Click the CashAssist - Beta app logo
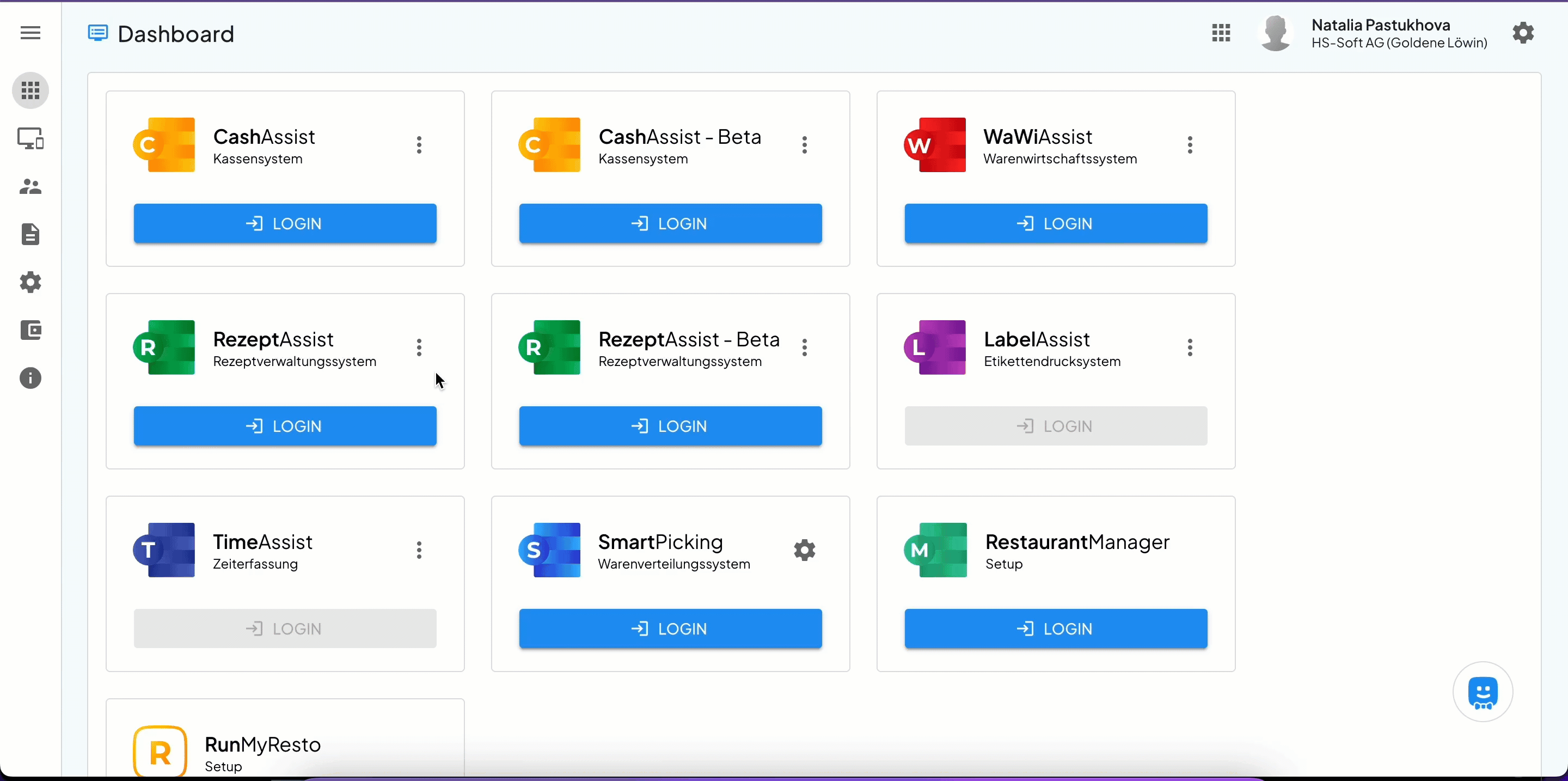 coord(550,145)
